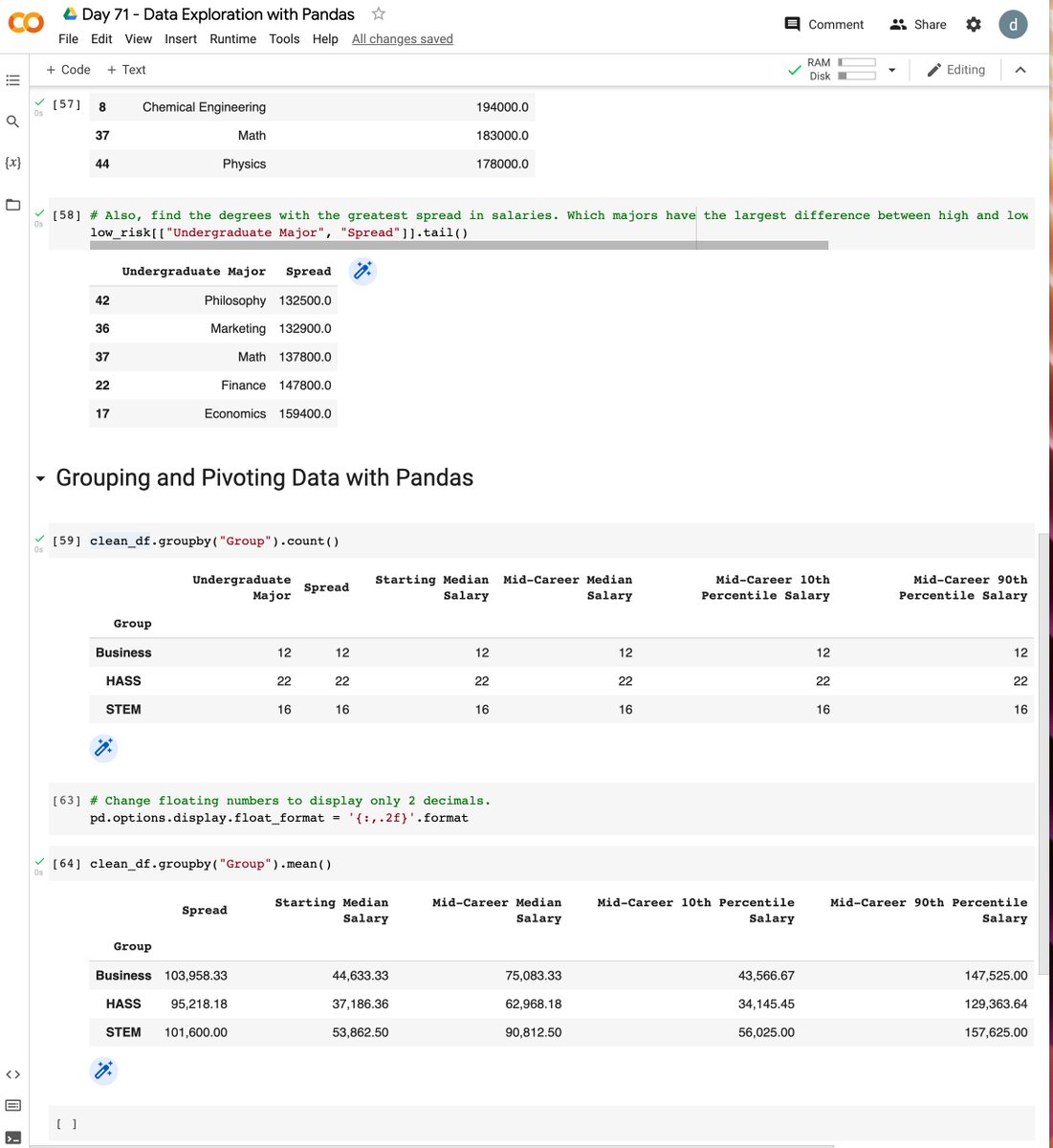Click into the groupby count() code line

click(214, 541)
